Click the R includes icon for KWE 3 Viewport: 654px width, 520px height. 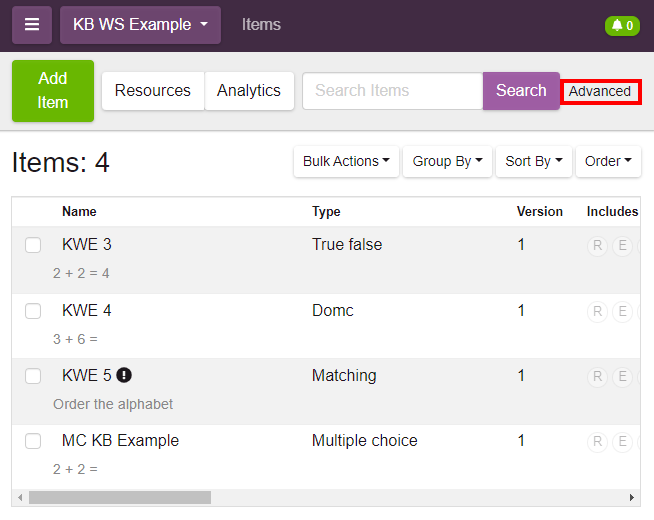(x=597, y=246)
